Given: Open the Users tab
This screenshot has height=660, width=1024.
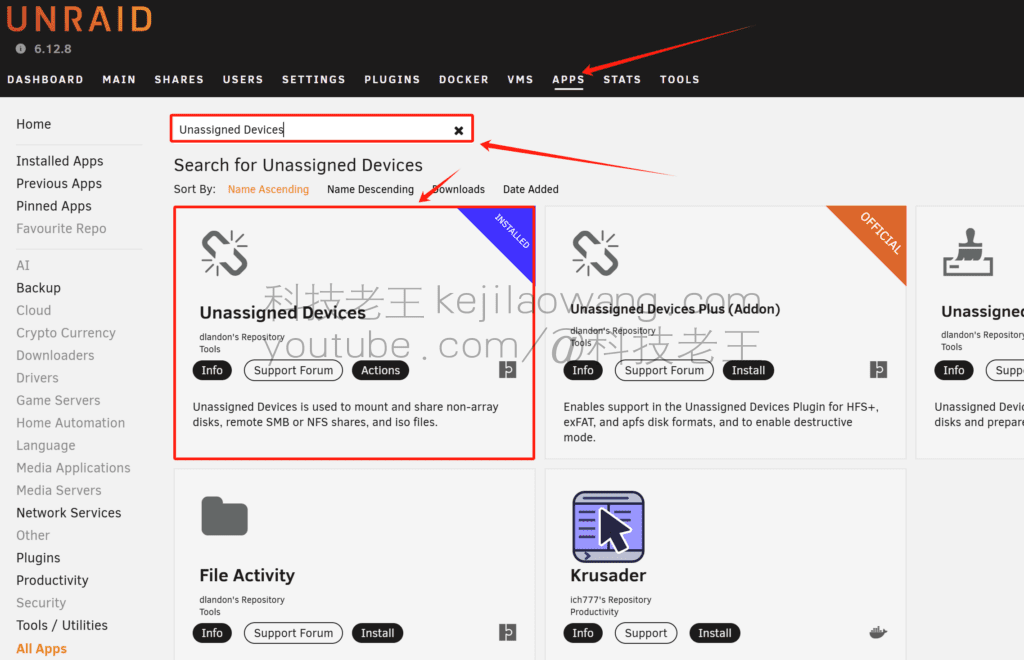Looking at the screenshot, I should (243, 80).
